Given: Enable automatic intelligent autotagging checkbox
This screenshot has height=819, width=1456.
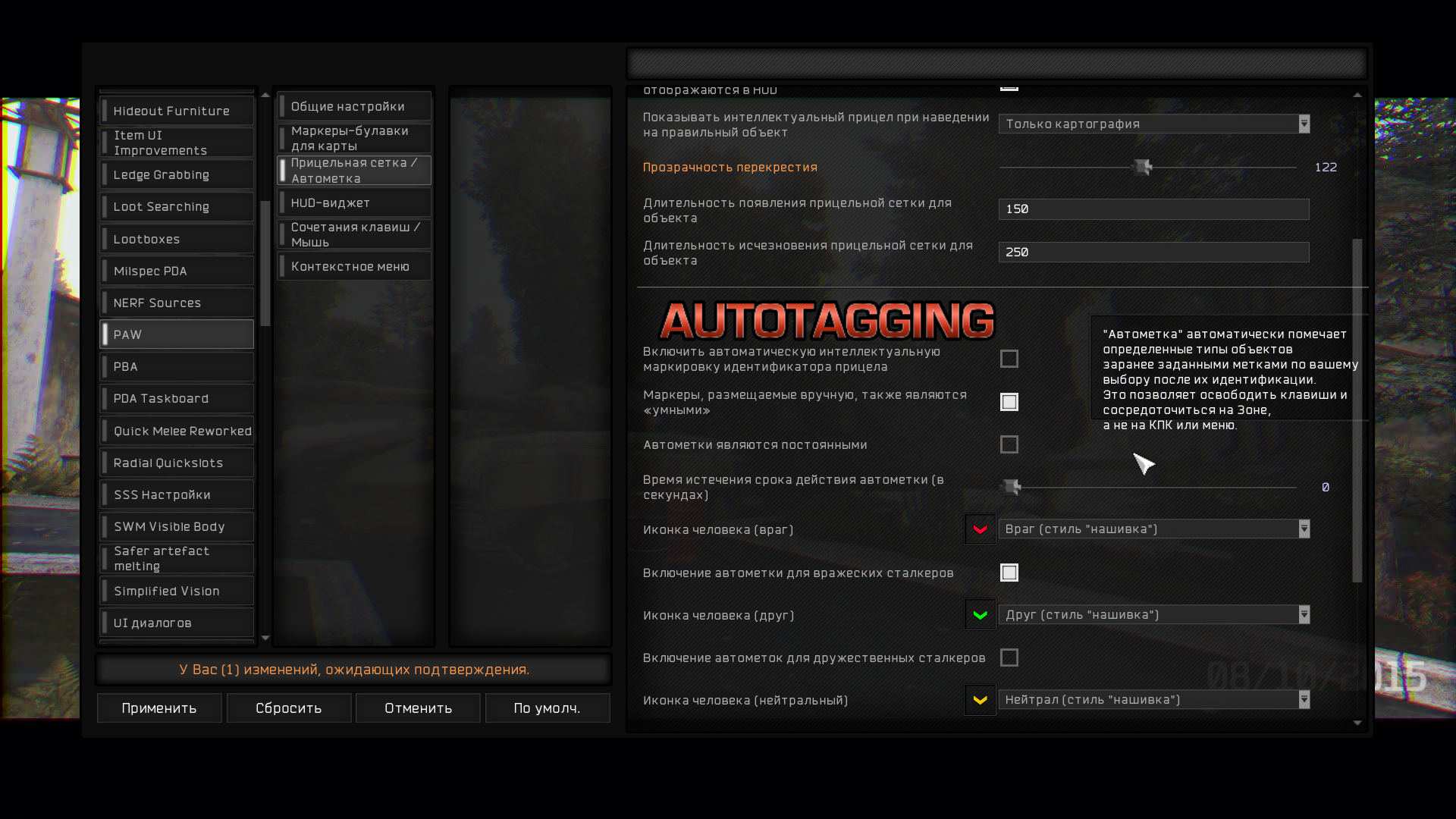Looking at the screenshot, I should point(1009,359).
